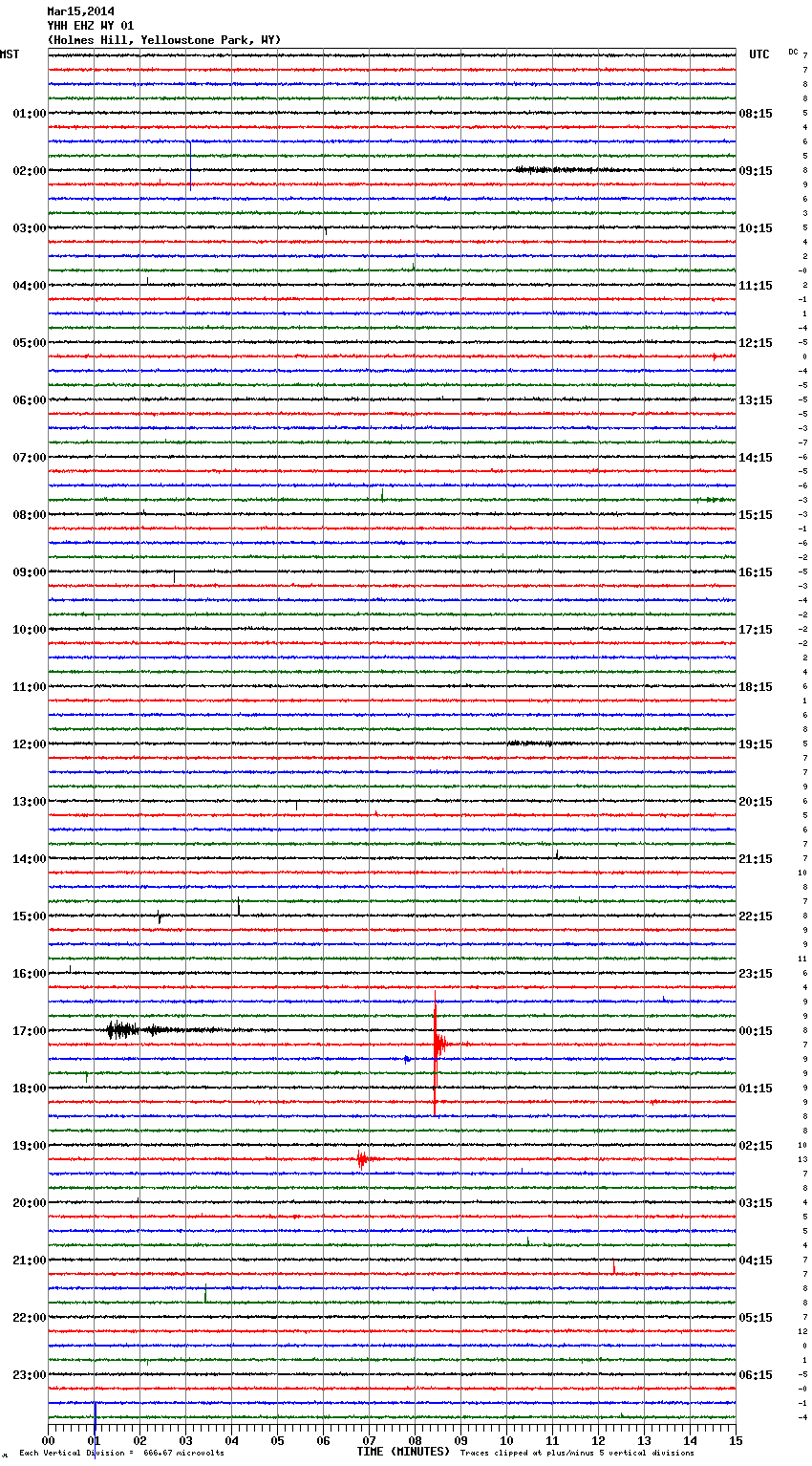Click the UTC label 09:15
The height and width of the screenshot is (1466, 812).
click(x=756, y=171)
